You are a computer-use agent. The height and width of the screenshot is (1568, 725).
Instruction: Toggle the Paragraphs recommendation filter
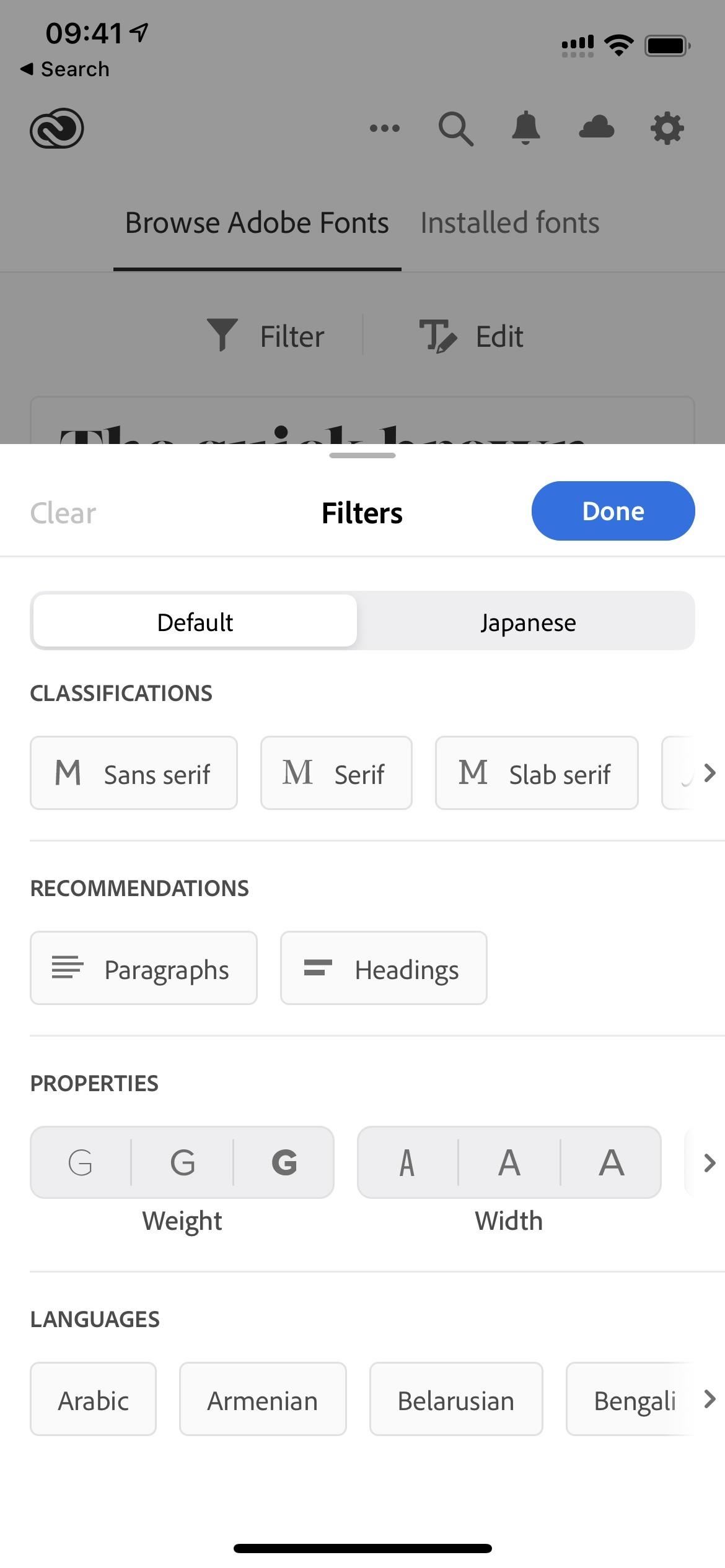click(144, 968)
